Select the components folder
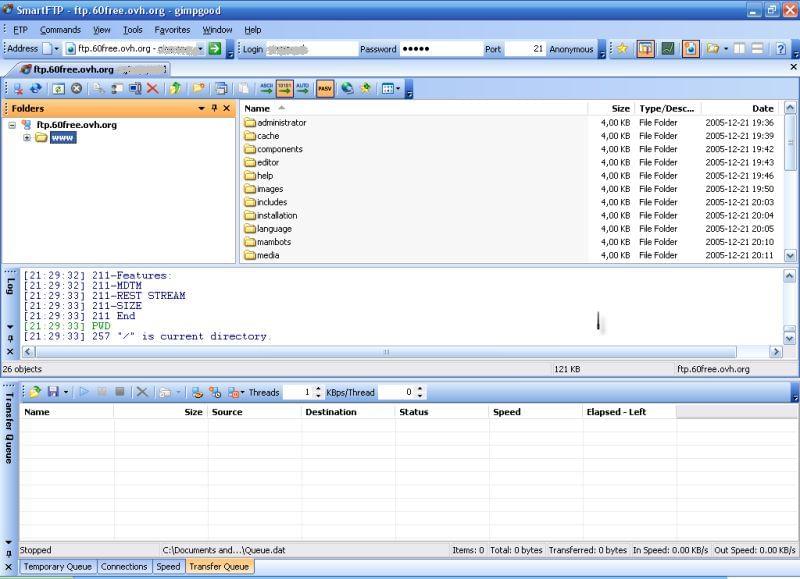Viewport: 800px width, 579px height. [273, 149]
